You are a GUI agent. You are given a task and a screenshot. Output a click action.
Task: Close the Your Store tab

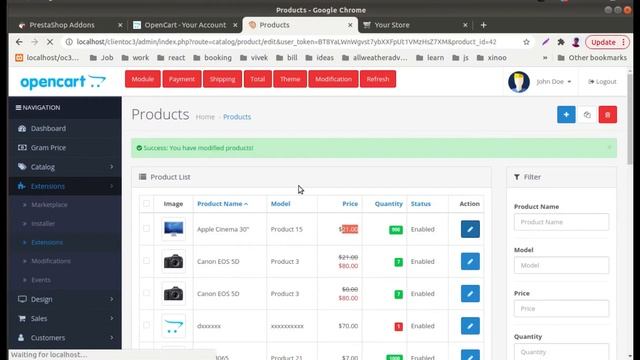click(465, 25)
